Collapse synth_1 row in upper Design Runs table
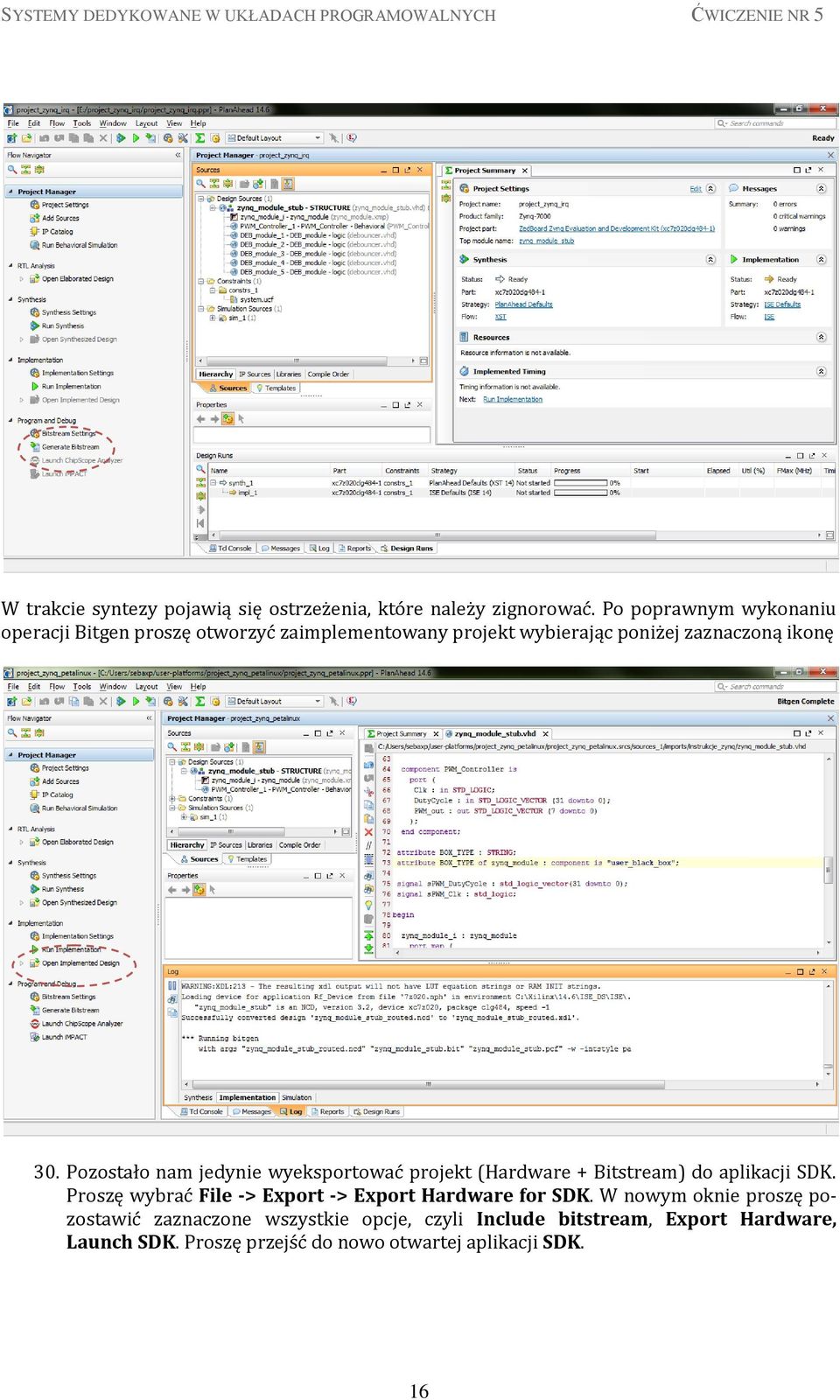This screenshot has height=1400, width=840. pos(213,482)
